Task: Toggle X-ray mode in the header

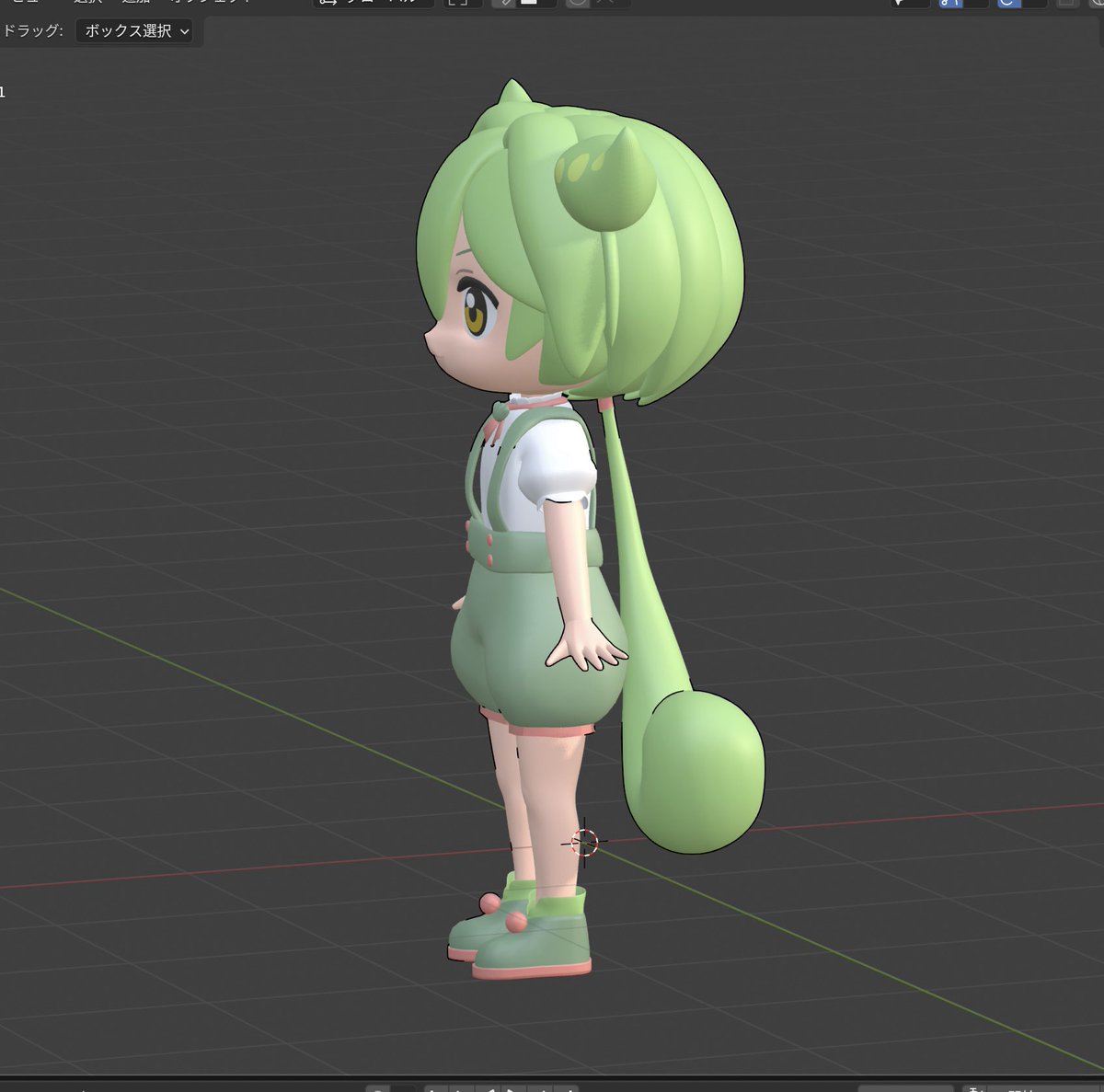Action: (x=1064, y=3)
